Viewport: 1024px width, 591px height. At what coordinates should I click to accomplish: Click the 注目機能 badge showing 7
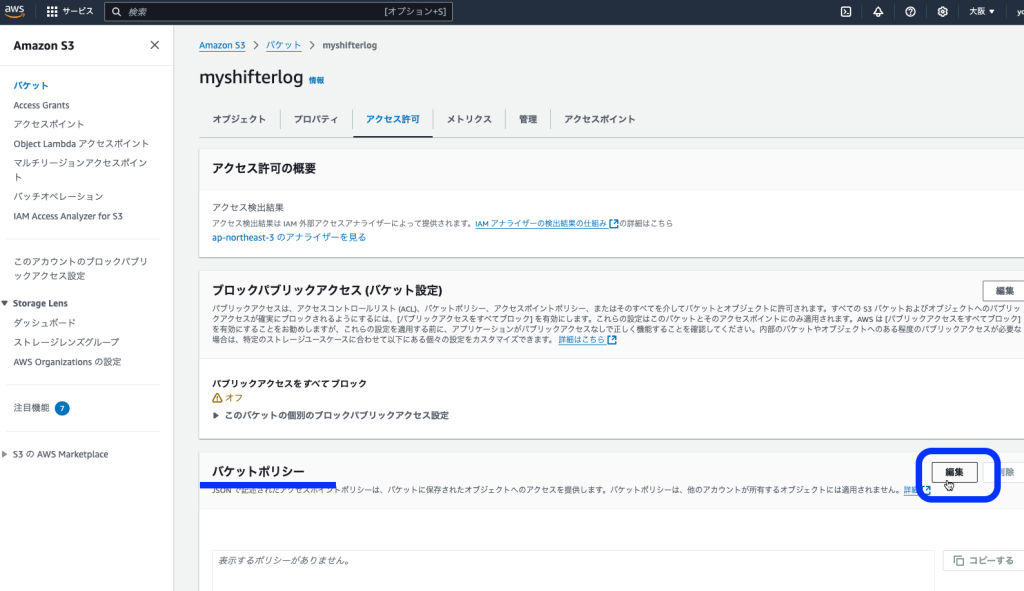tap(62, 408)
